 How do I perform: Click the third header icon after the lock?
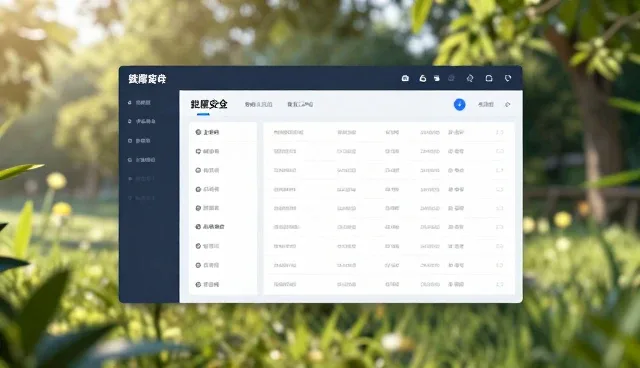tap(437, 78)
